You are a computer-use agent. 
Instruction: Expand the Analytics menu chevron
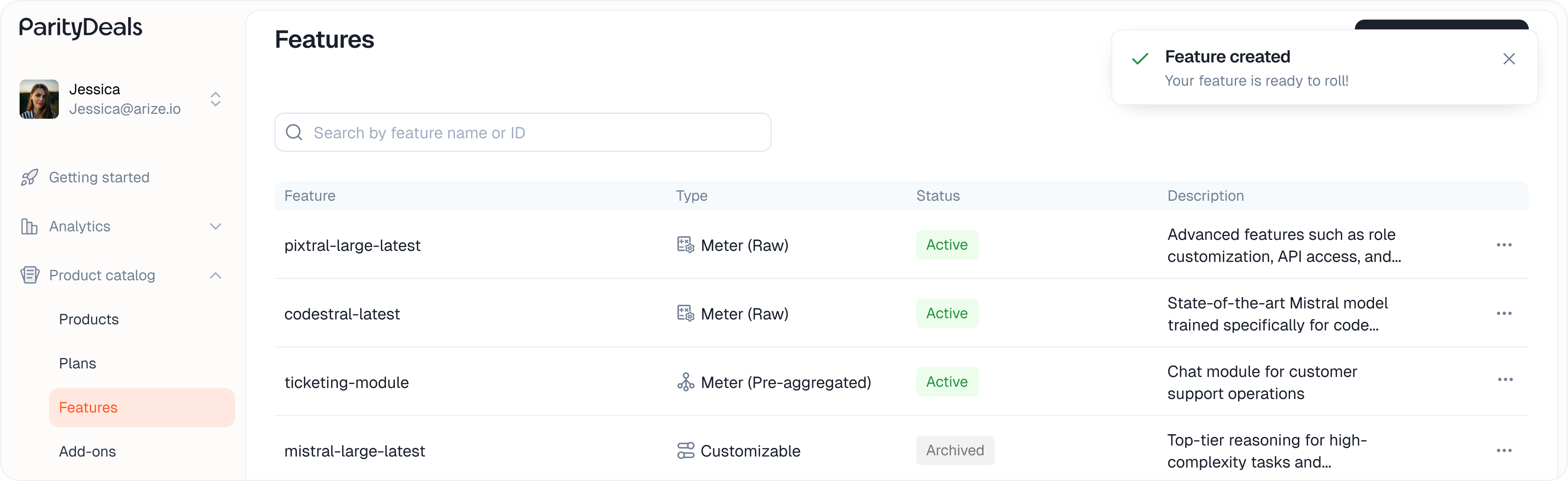[216, 227]
